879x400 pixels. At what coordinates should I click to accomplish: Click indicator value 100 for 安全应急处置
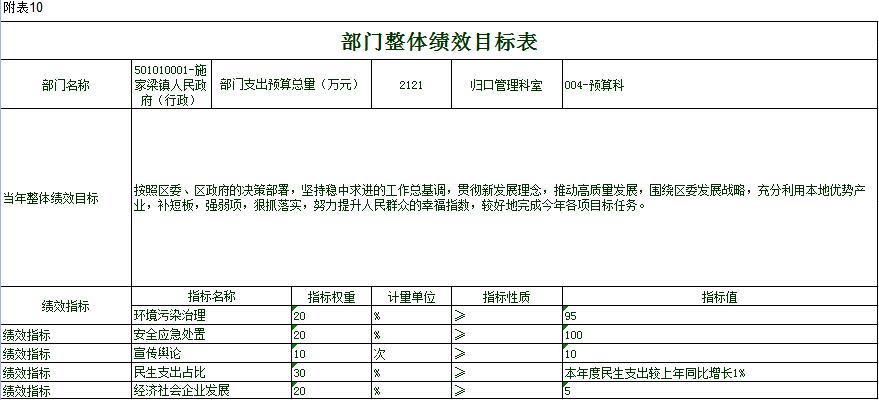[720, 334]
